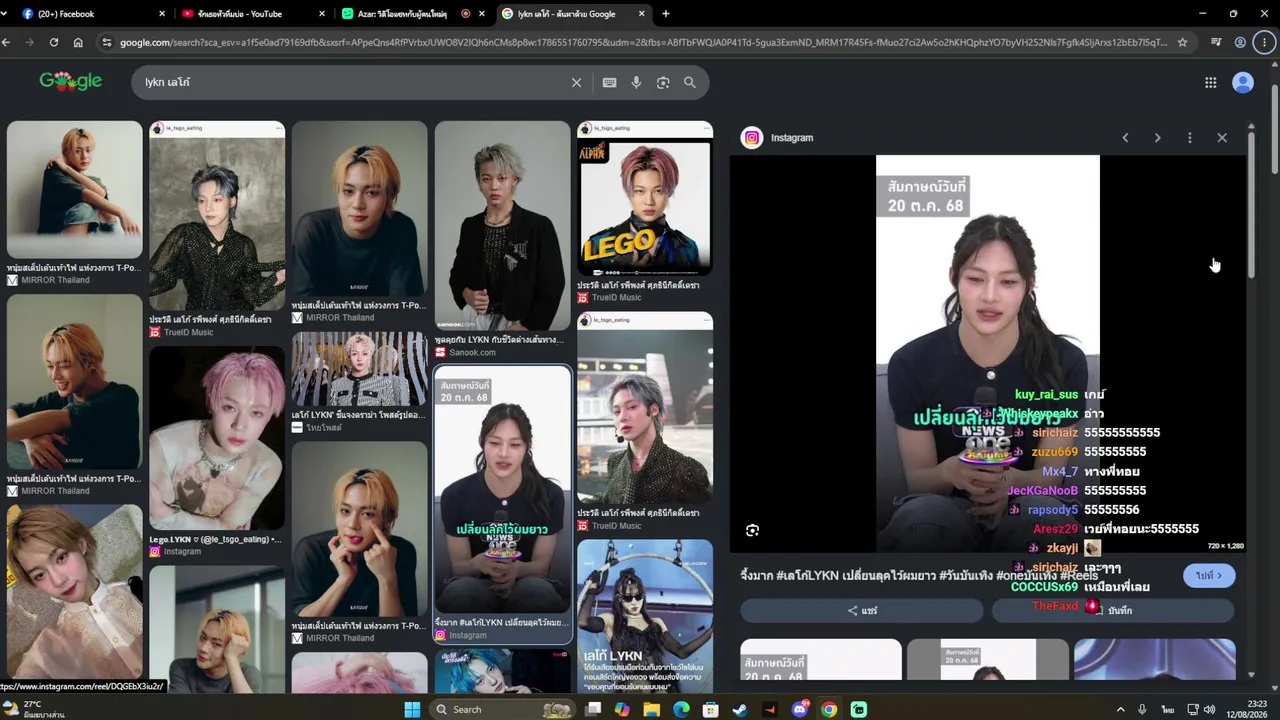Open the Windows Start menu
The height and width of the screenshot is (720, 1280).
point(412,710)
